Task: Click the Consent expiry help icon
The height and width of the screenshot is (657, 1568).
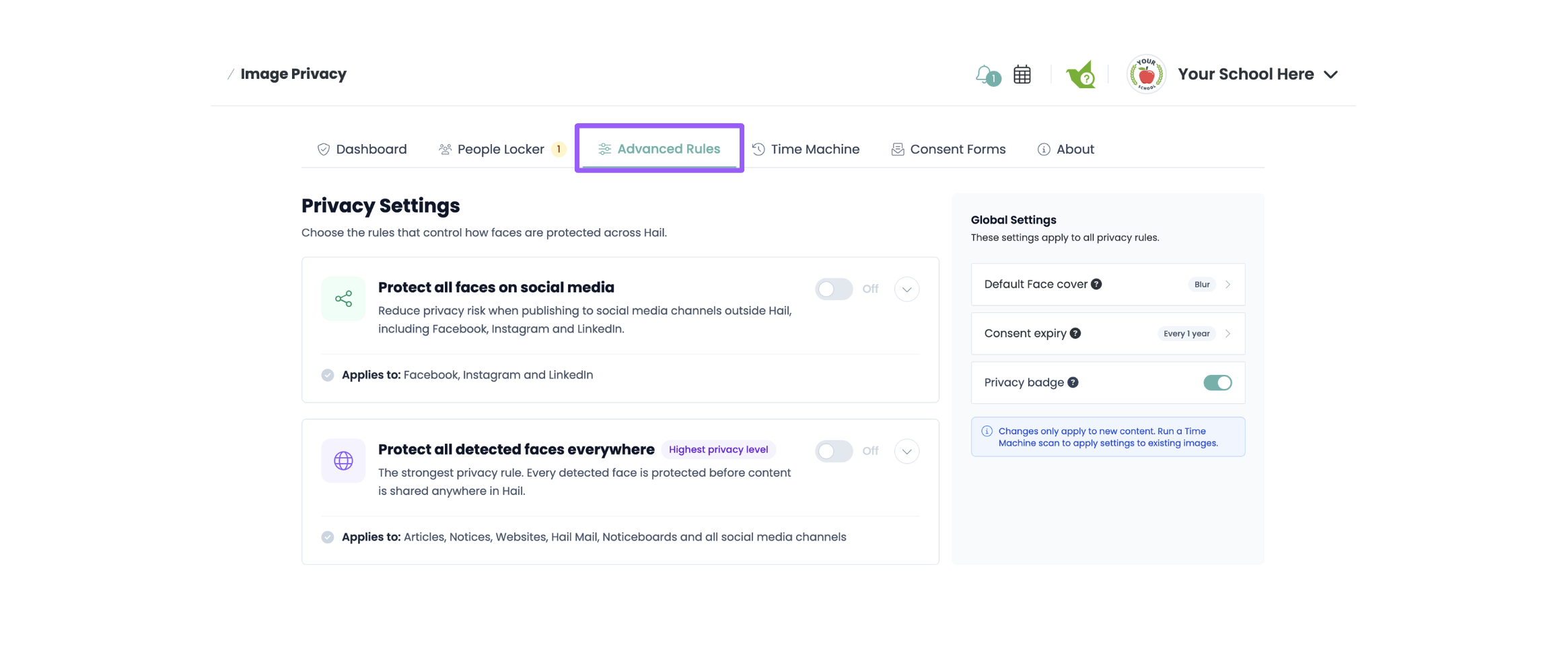Action: point(1075,333)
